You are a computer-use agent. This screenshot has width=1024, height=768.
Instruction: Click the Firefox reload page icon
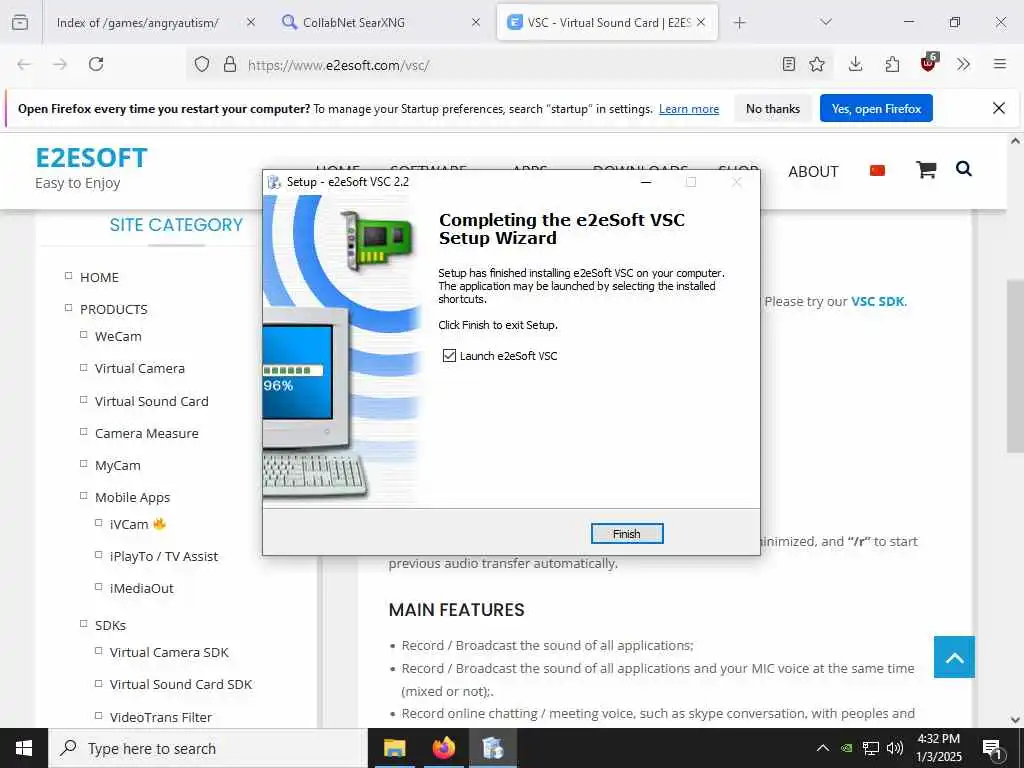point(96,64)
